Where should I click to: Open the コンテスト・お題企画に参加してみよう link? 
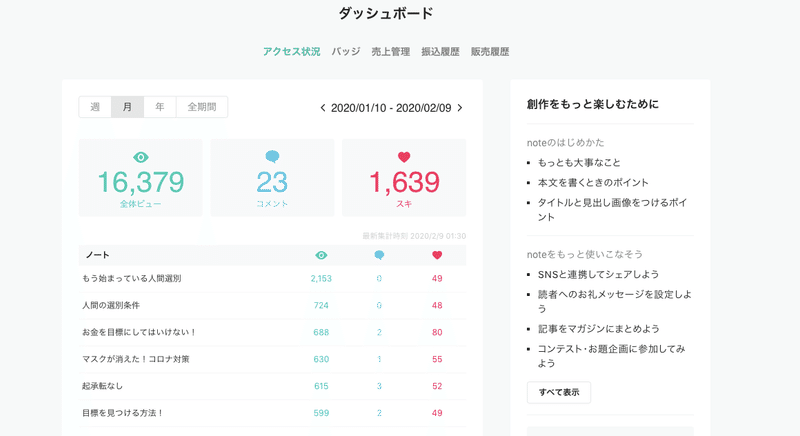[612, 356]
